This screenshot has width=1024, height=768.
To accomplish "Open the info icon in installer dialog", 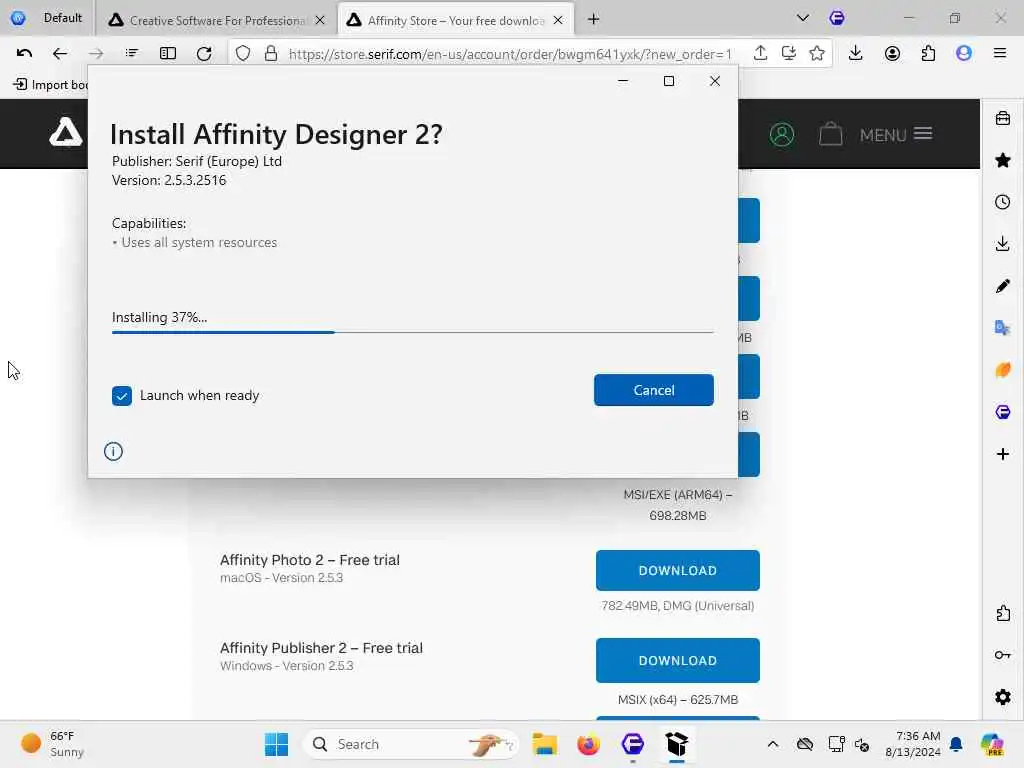I will point(113,451).
